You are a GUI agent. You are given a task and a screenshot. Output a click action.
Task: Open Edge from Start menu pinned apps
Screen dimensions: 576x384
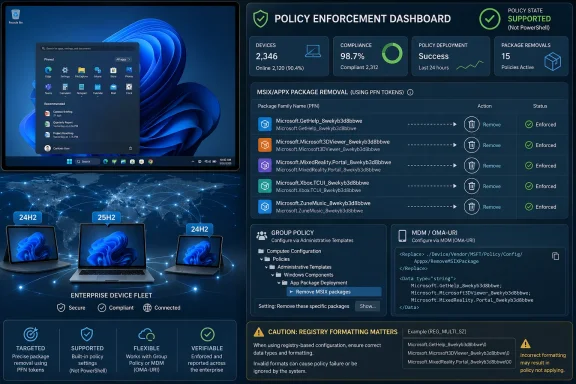(x=48, y=72)
